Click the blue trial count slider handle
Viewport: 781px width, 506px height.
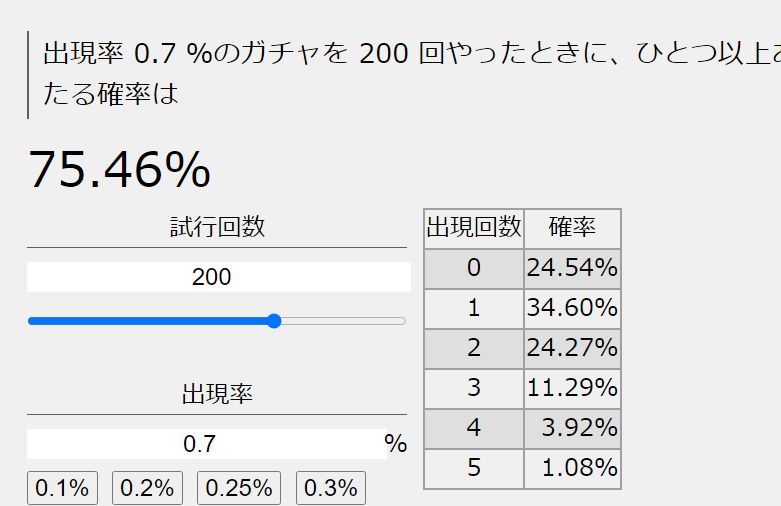(x=275, y=321)
